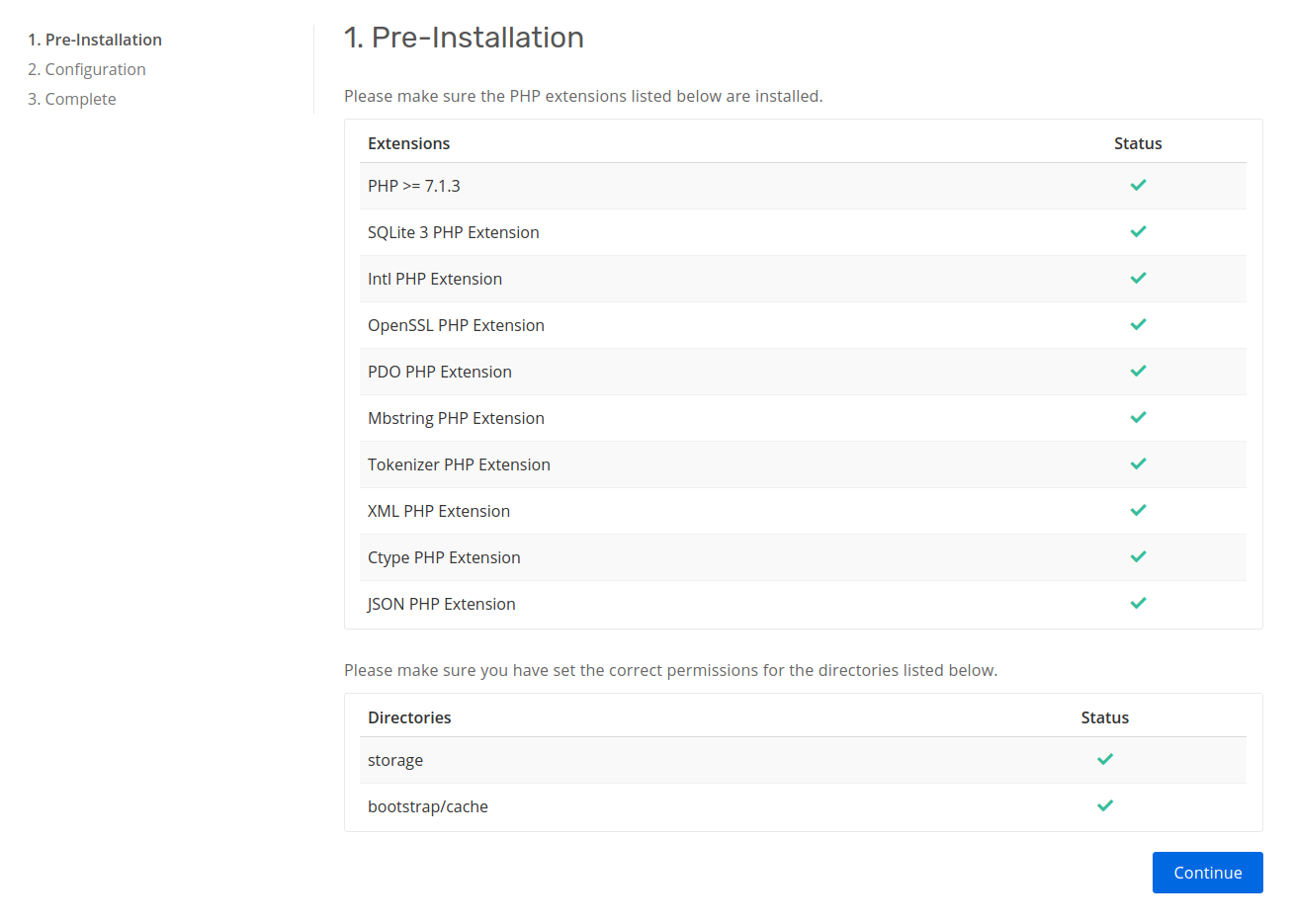Viewport: 1293px width, 924px height.
Task: Click the OpenSSL PHP Extension checkmark
Action: [x=1138, y=324]
